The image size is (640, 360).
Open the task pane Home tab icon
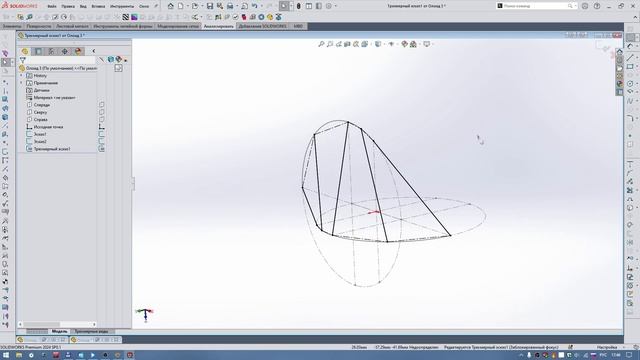pyautogui.click(x=620, y=52)
